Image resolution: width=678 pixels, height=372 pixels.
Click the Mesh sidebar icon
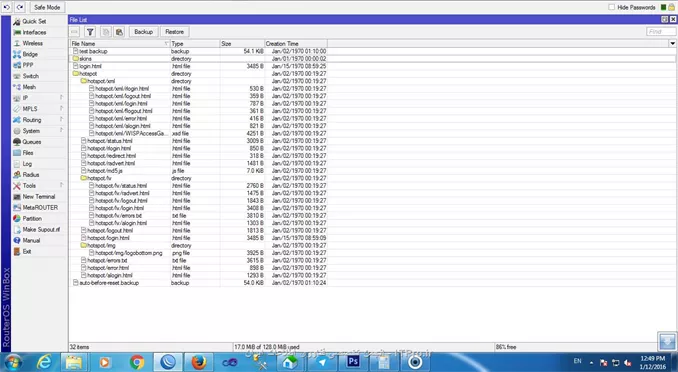click(17, 87)
